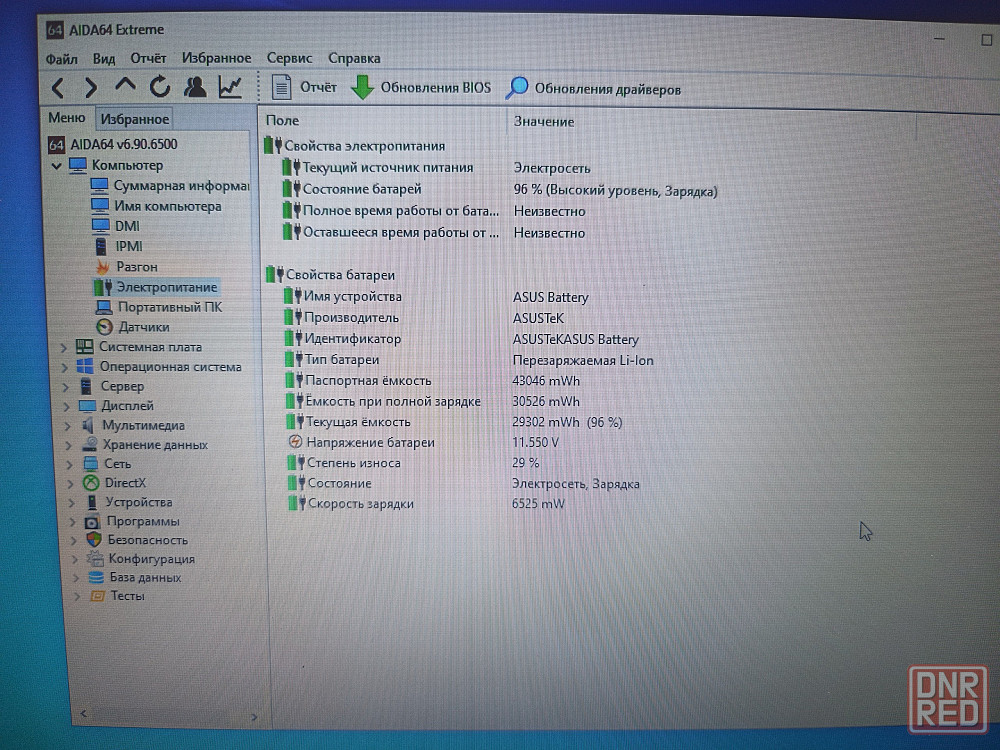Click the Значение column header
Image resolution: width=1000 pixels, height=750 pixels.
point(544,121)
